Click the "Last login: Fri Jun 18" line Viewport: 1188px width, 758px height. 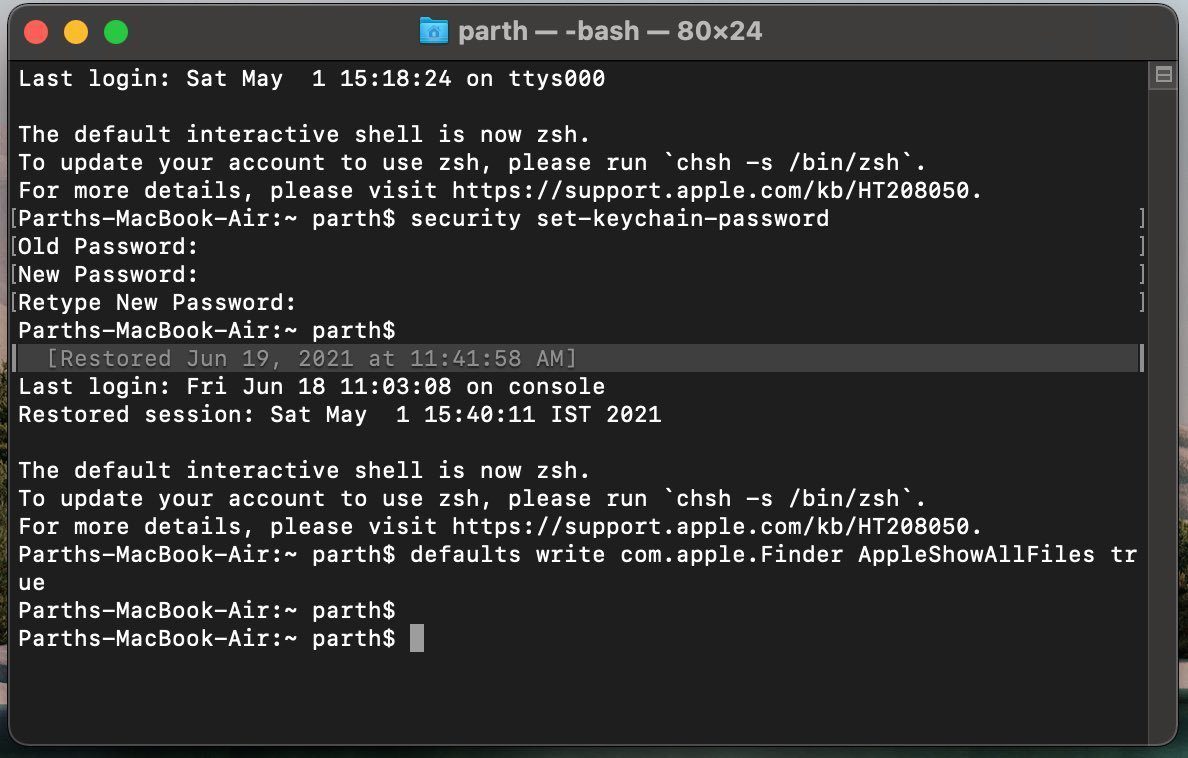311,387
